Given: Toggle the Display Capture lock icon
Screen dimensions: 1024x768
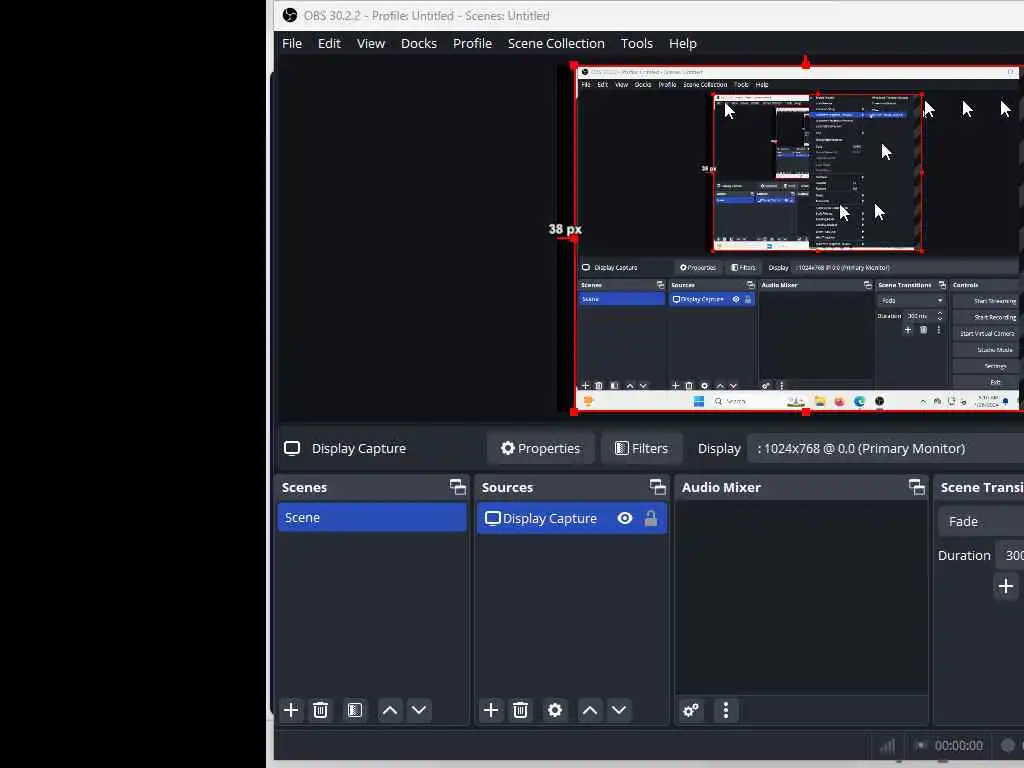Looking at the screenshot, I should [x=651, y=518].
